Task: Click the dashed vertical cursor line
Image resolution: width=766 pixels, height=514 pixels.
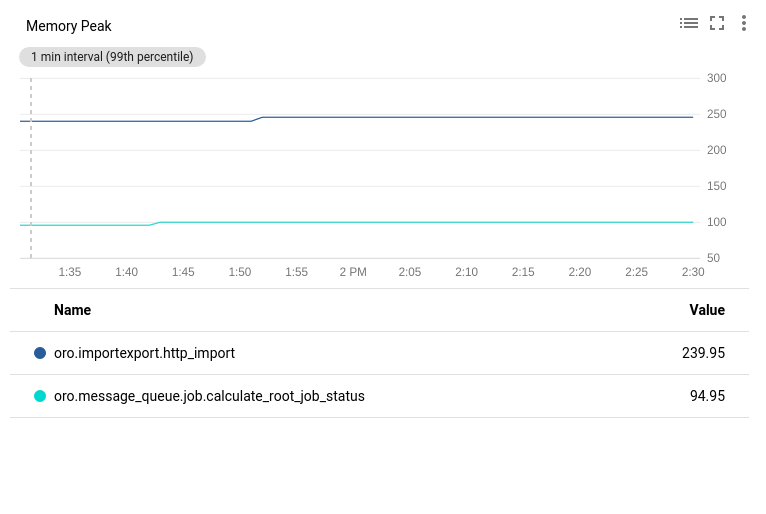Action: coord(31,170)
